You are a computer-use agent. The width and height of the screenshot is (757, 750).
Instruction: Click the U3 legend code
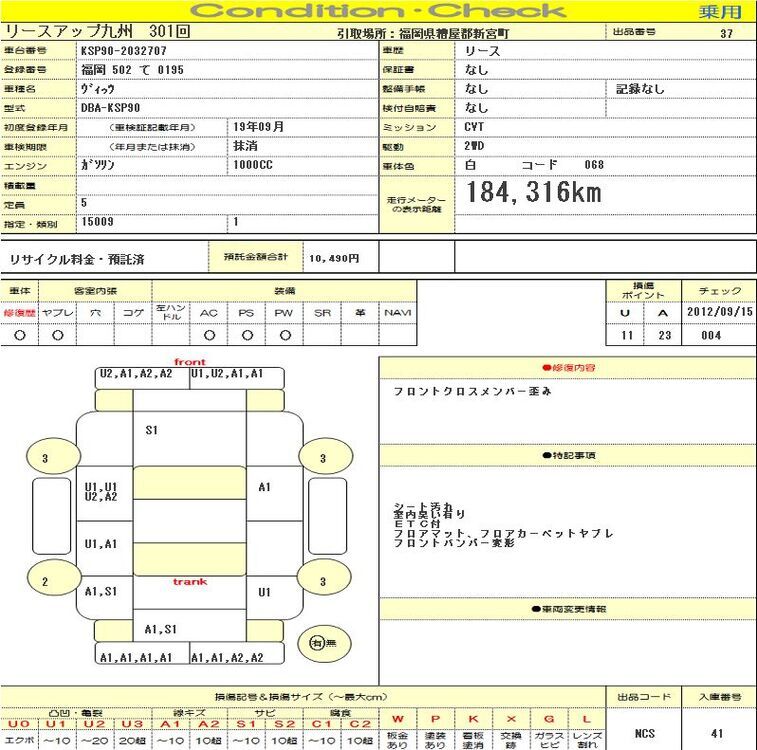click(132, 724)
